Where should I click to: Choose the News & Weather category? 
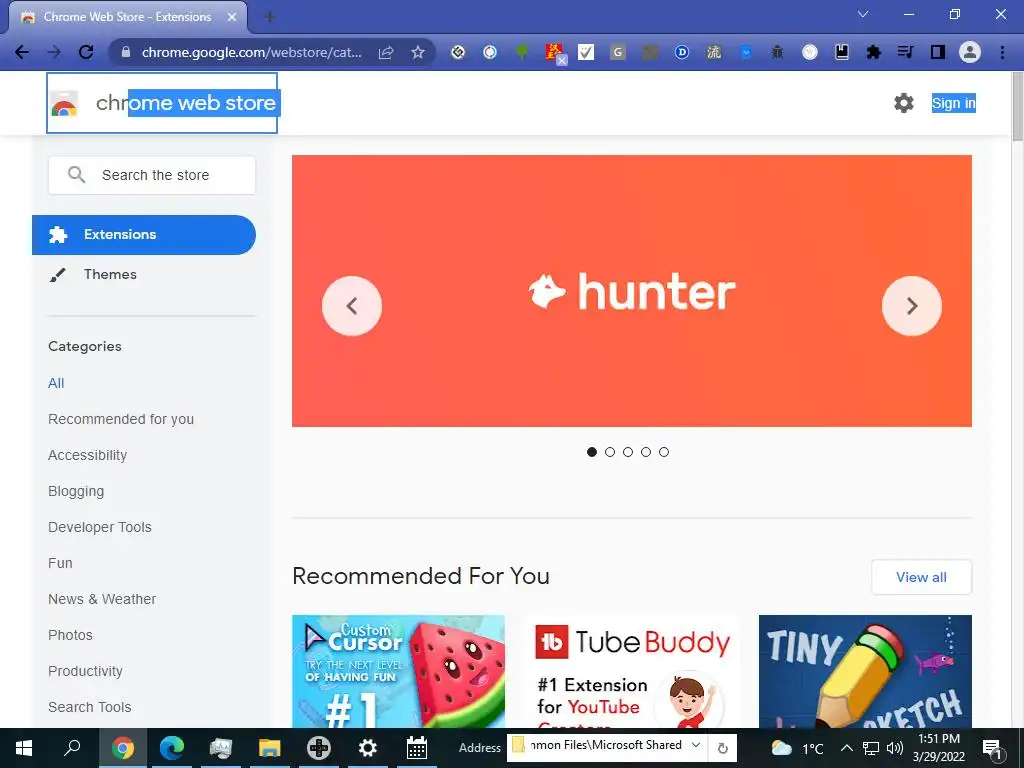[x=102, y=599]
